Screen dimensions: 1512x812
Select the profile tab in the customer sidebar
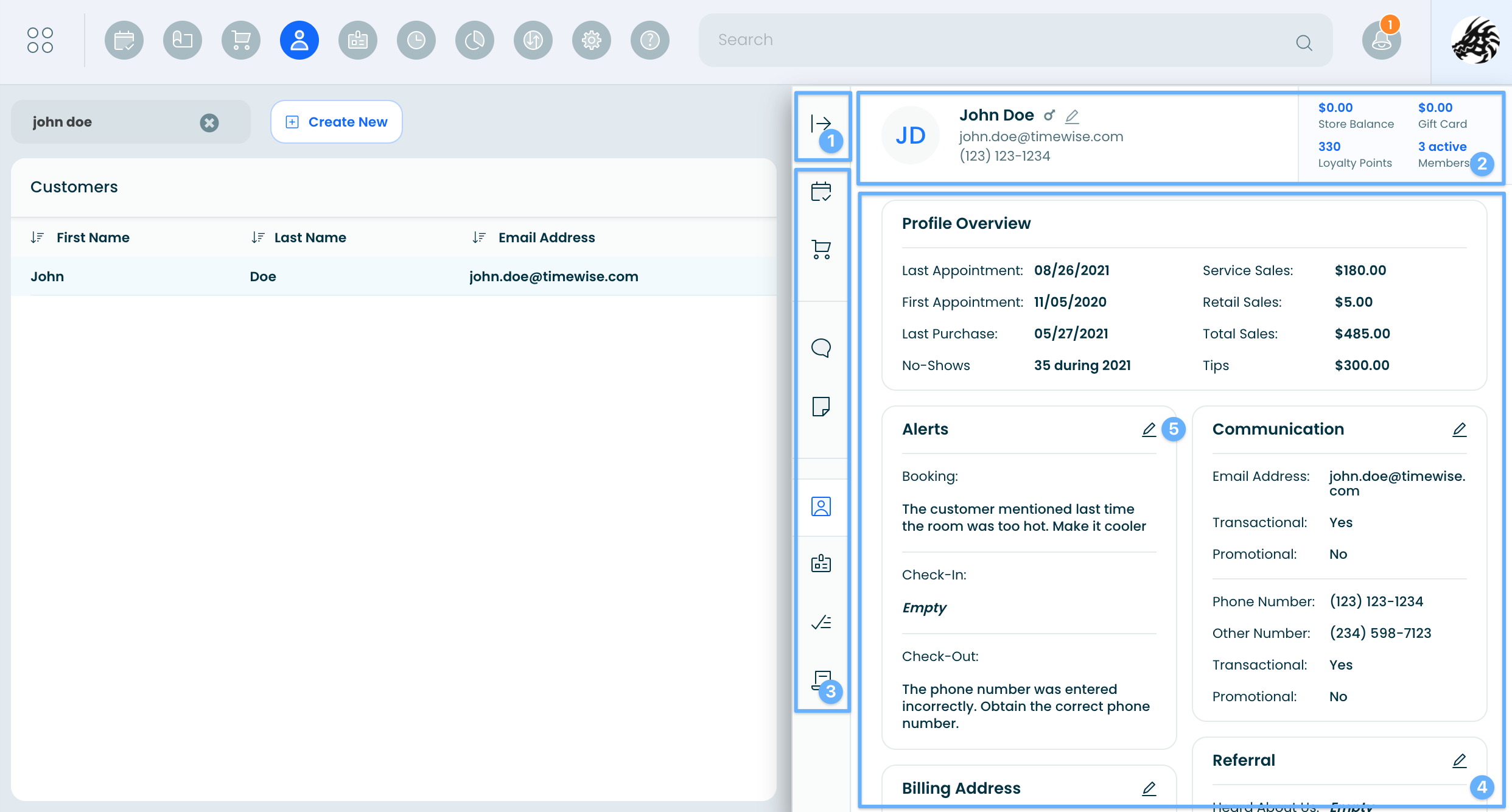[x=821, y=507]
